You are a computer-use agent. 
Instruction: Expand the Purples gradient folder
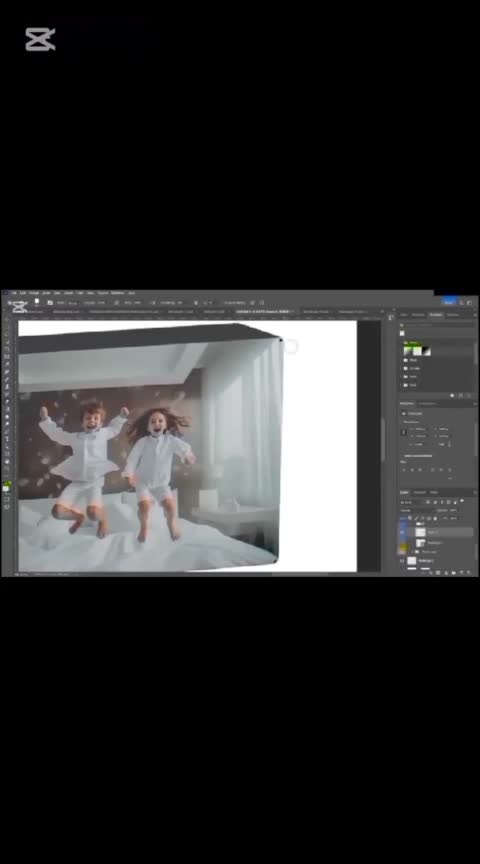pyautogui.click(x=401, y=369)
